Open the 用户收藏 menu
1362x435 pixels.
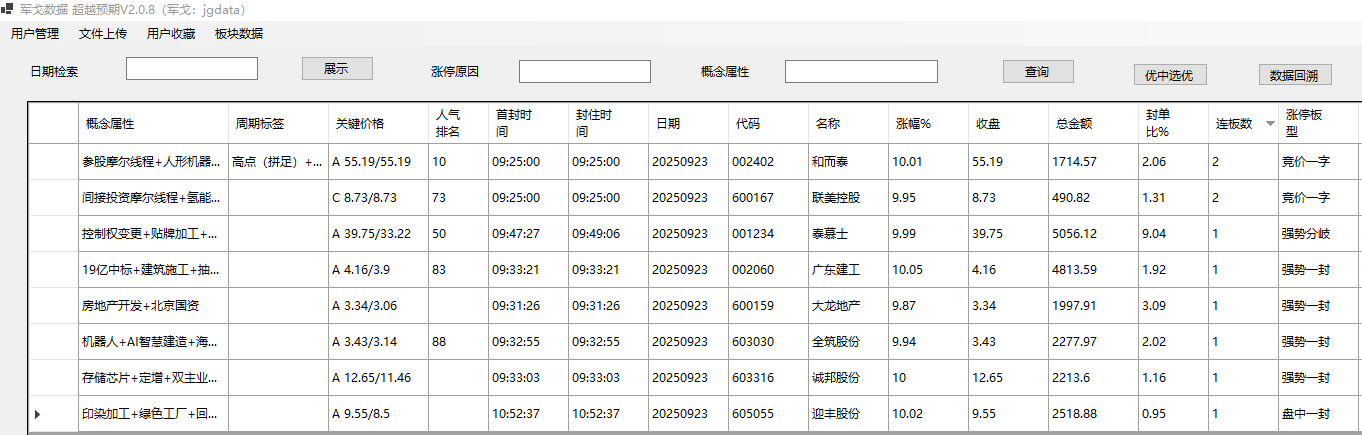[x=171, y=34]
